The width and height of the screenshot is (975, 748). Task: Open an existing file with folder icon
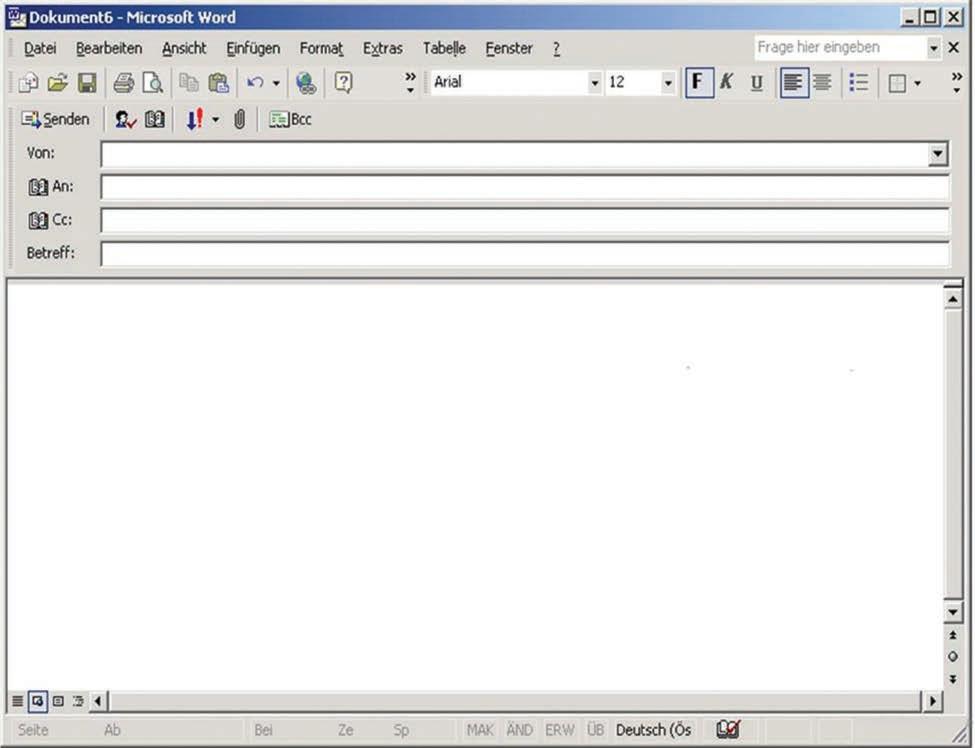click(x=58, y=83)
